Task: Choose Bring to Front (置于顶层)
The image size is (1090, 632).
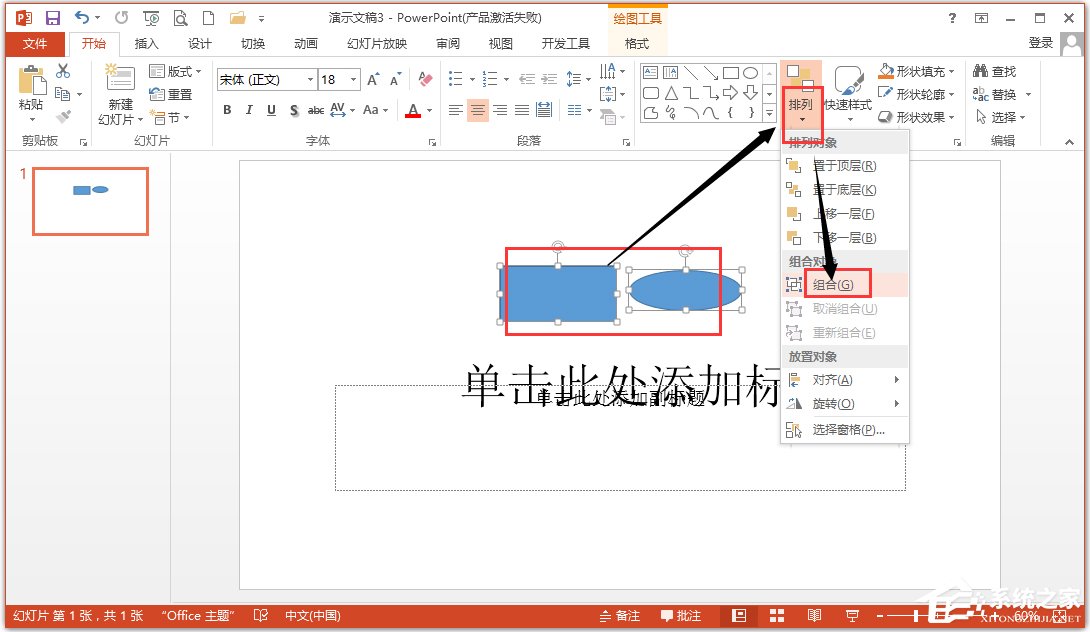Action: click(844, 165)
